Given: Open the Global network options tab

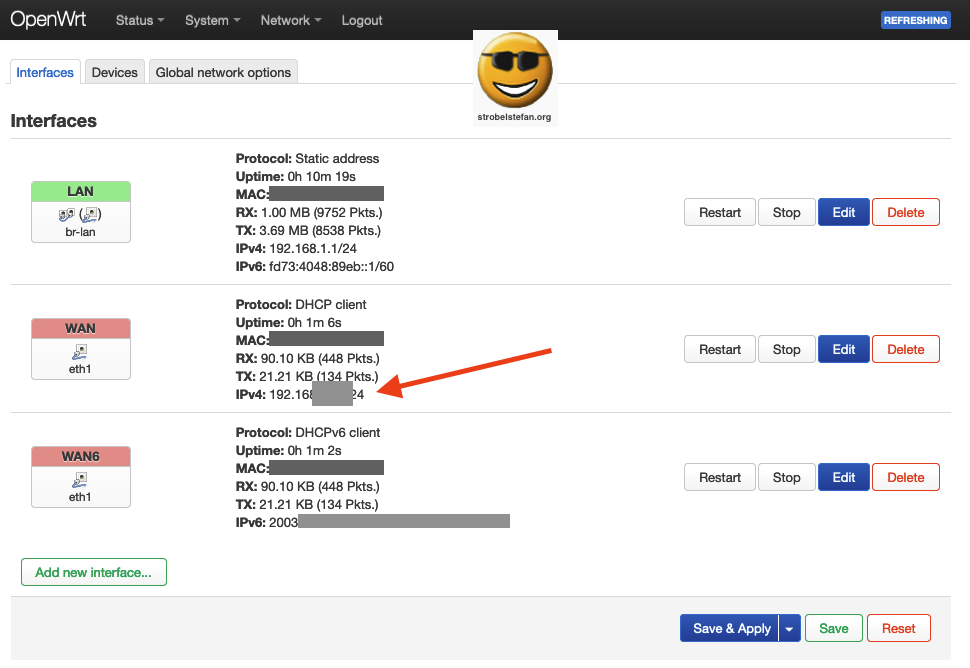Looking at the screenshot, I should coord(223,72).
